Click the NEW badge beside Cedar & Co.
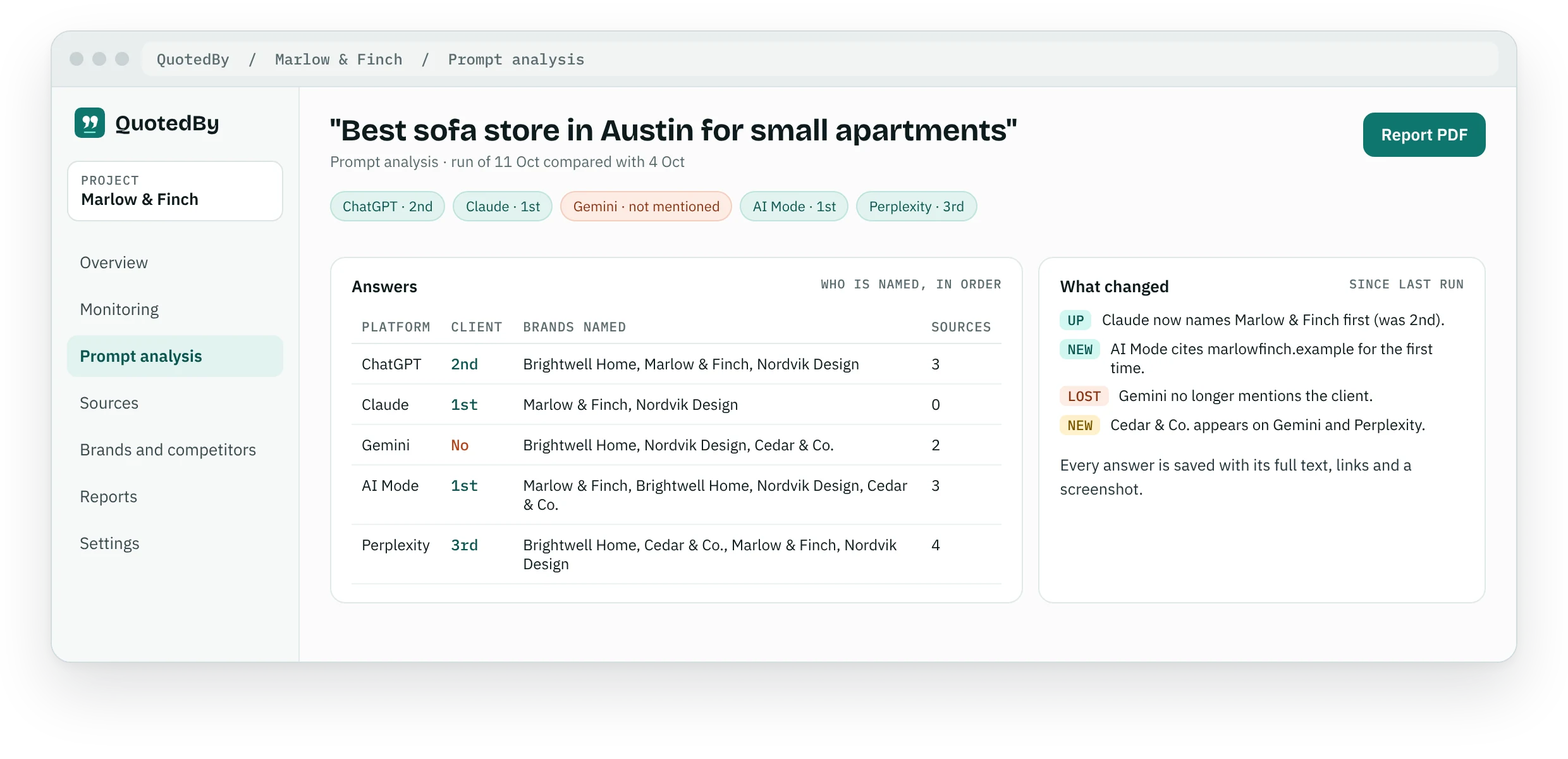1568x759 pixels. click(1080, 425)
